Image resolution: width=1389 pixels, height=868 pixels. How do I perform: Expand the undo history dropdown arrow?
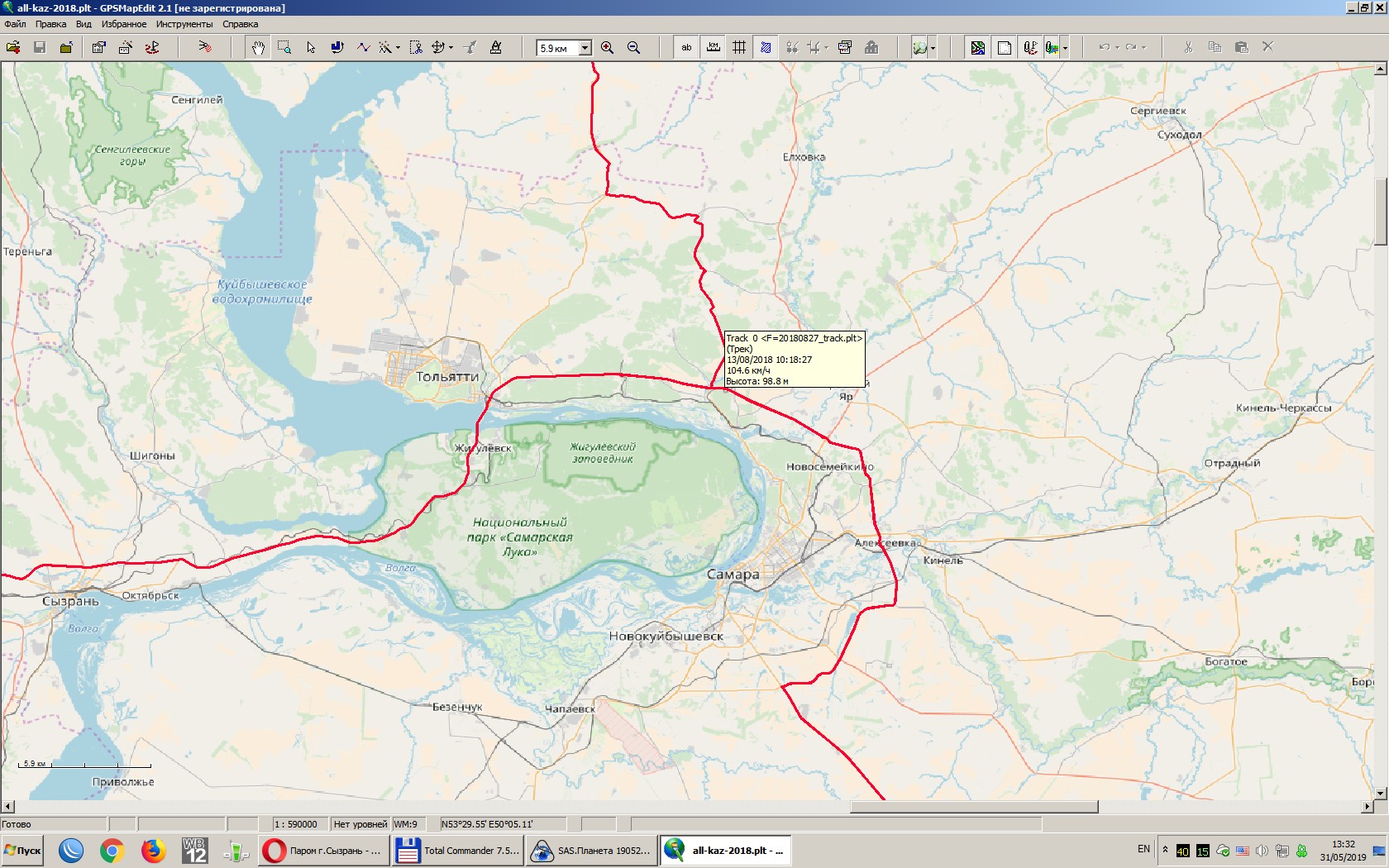tap(1117, 47)
